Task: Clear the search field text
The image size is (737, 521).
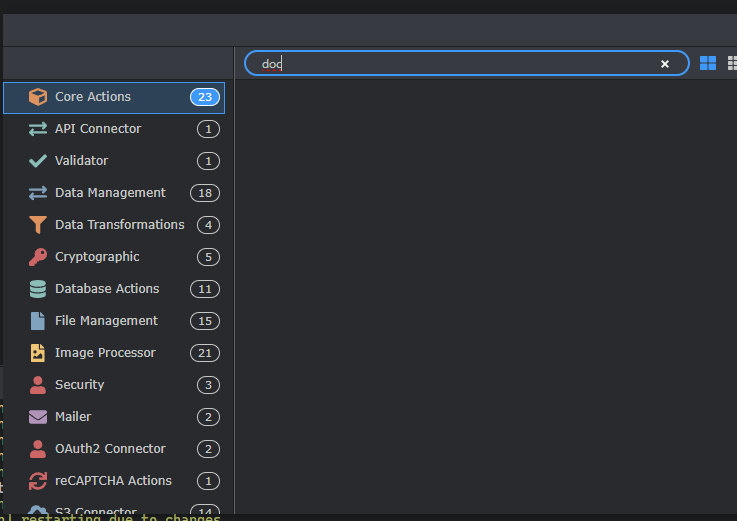Action: (x=665, y=64)
